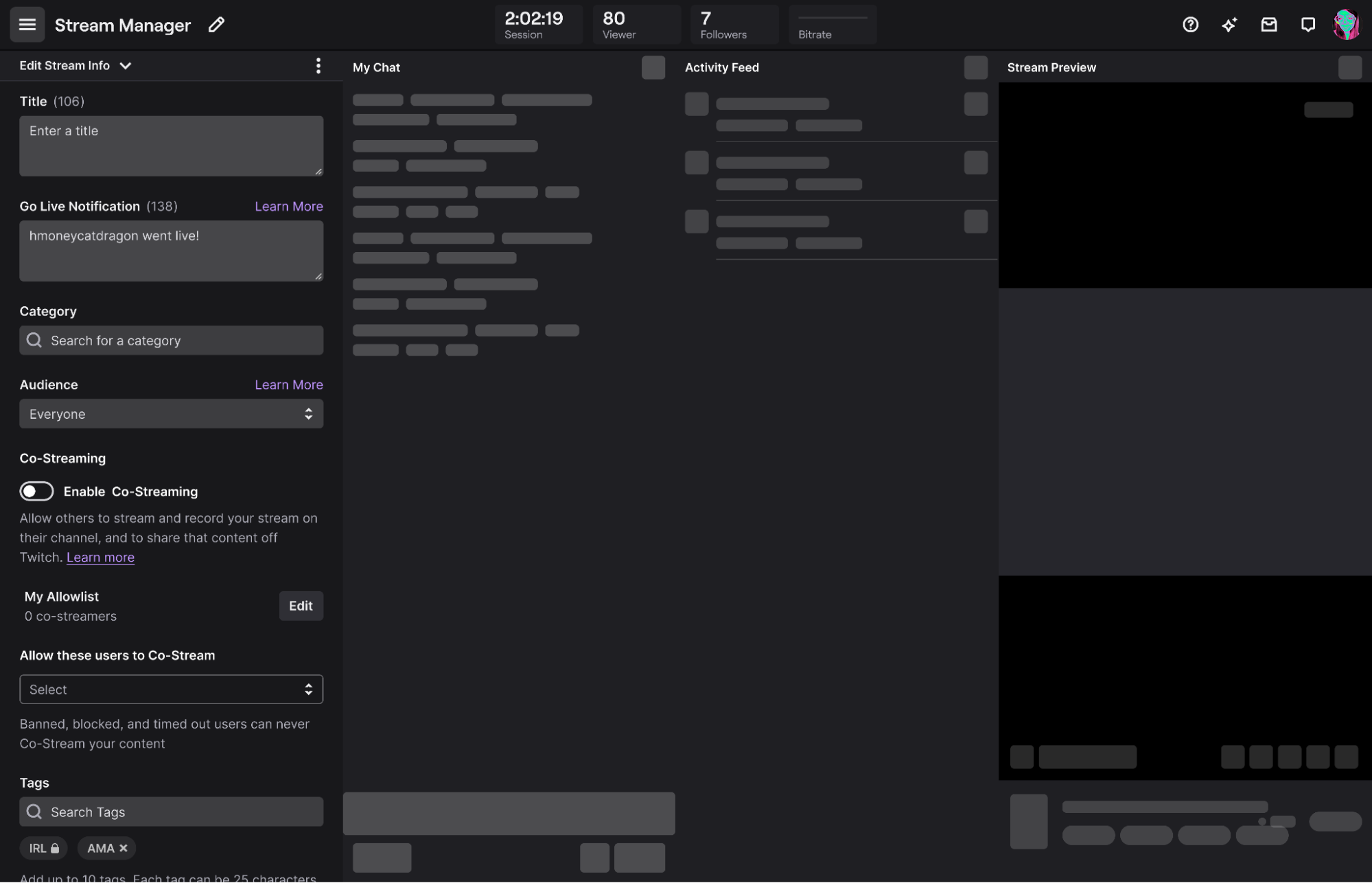Click the Activity Feed panel header icon
Screen dimensions: 1372x883
click(975, 67)
